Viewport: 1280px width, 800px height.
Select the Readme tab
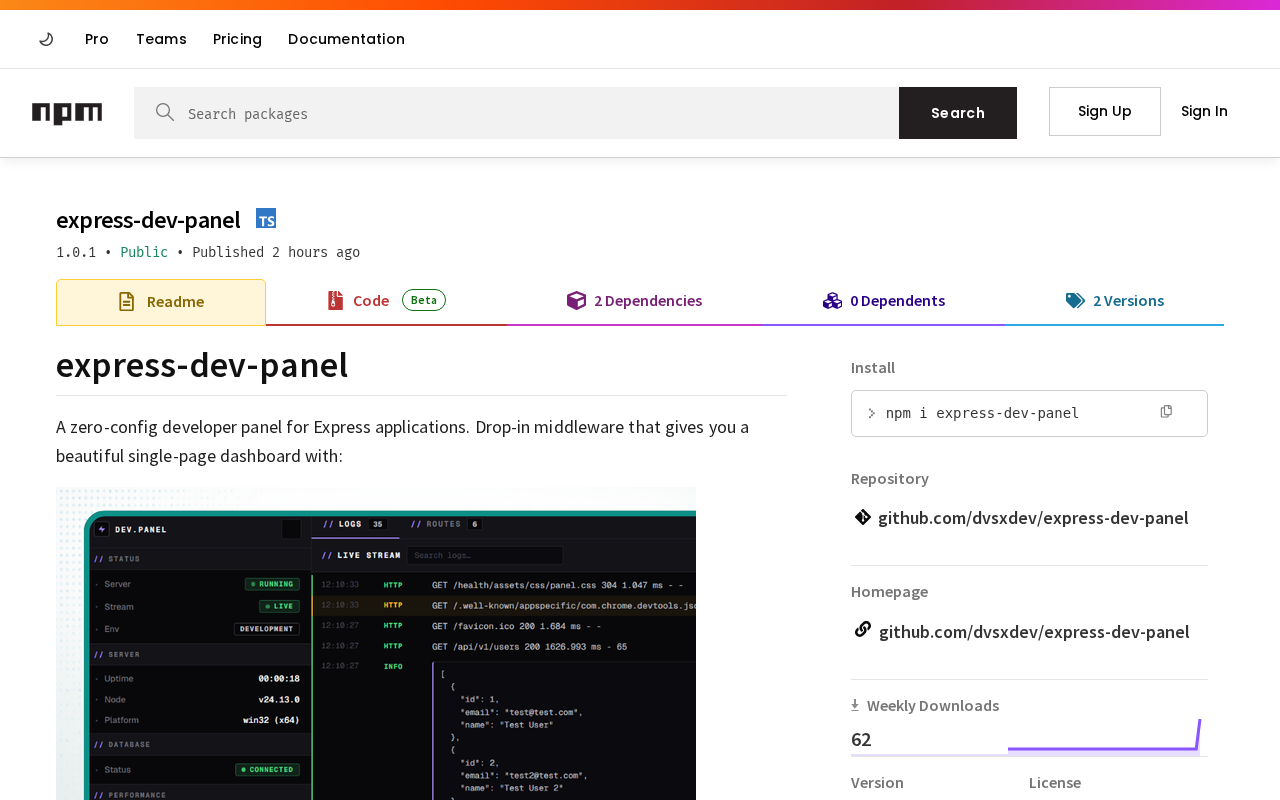[x=161, y=302]
